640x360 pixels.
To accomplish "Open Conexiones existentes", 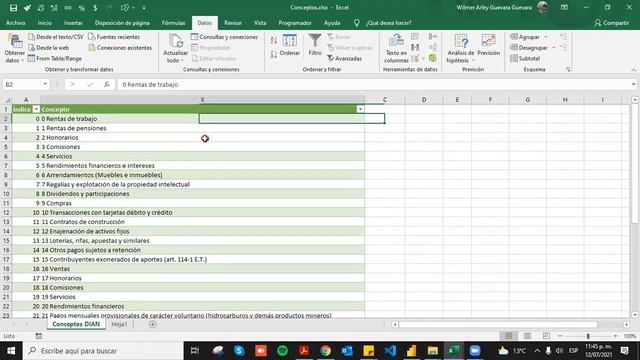I will click(120, 48).
